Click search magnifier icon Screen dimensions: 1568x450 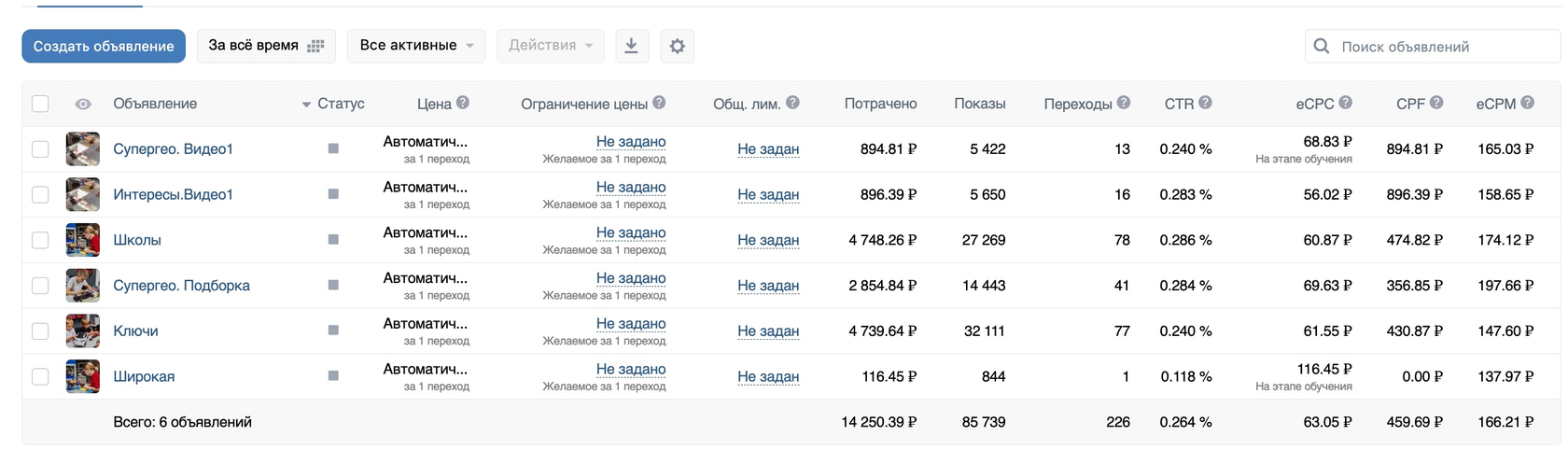click(x=1322, y=46)
